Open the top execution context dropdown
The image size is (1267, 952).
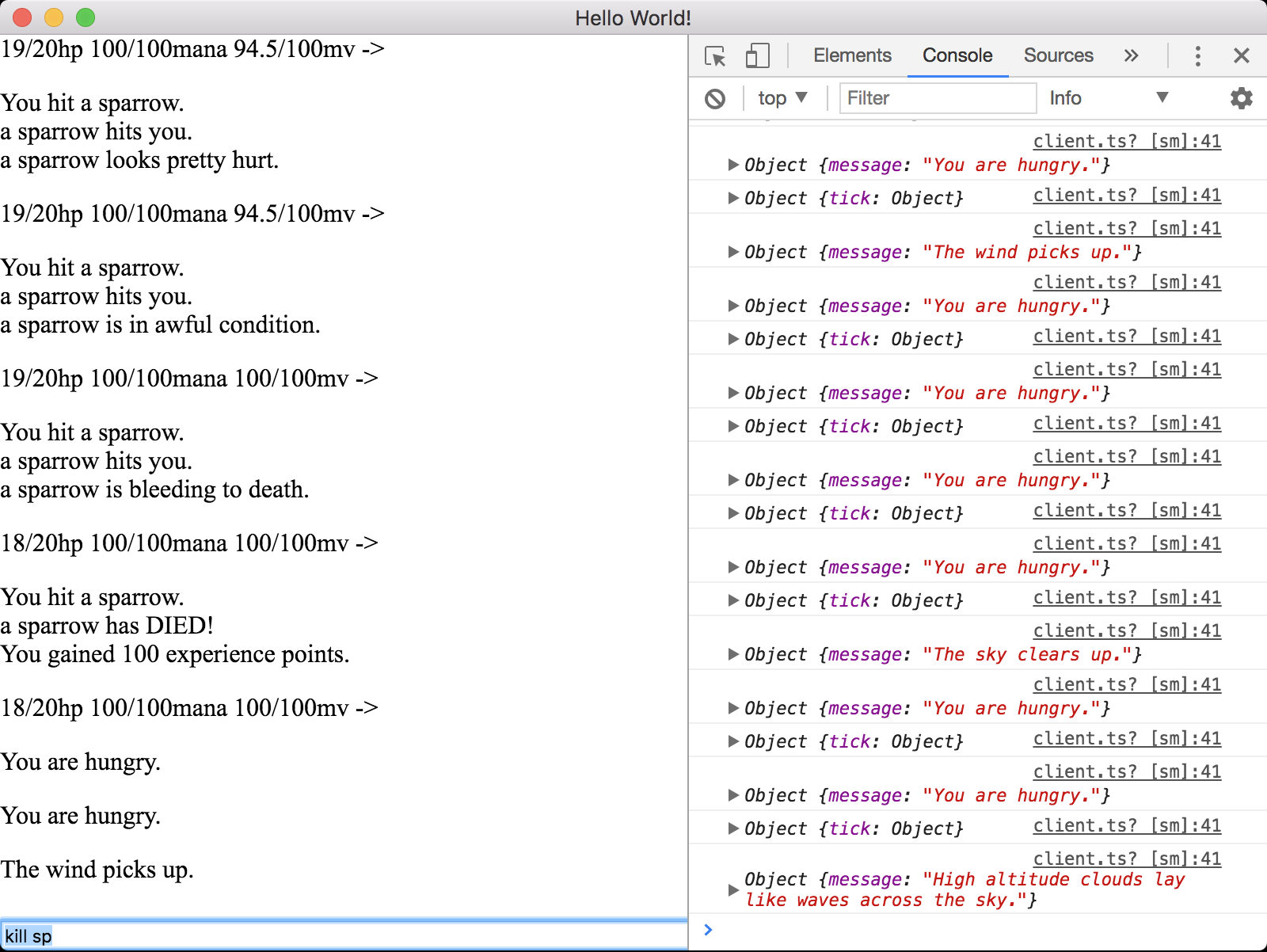click(x=782, y=98)
